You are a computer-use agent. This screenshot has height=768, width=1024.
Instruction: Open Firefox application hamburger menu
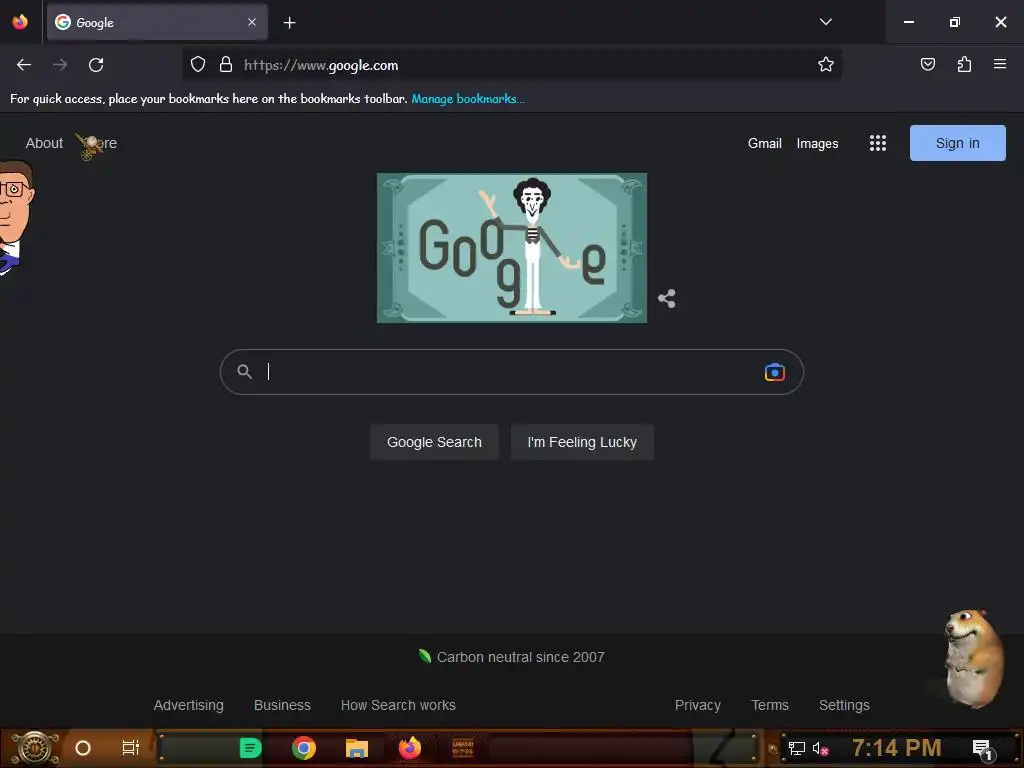999,64
